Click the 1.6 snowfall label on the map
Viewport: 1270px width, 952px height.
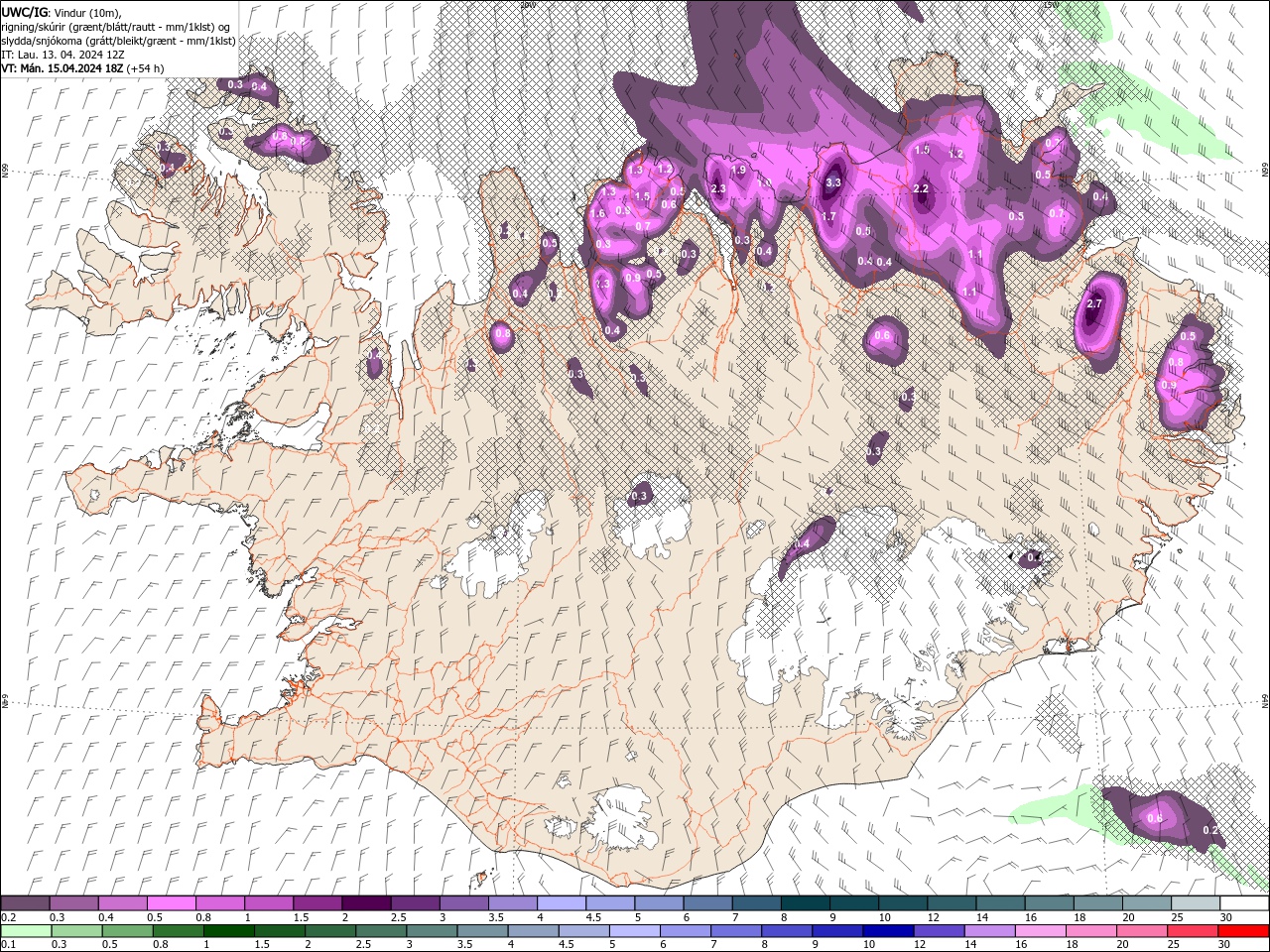pos(598,214)
